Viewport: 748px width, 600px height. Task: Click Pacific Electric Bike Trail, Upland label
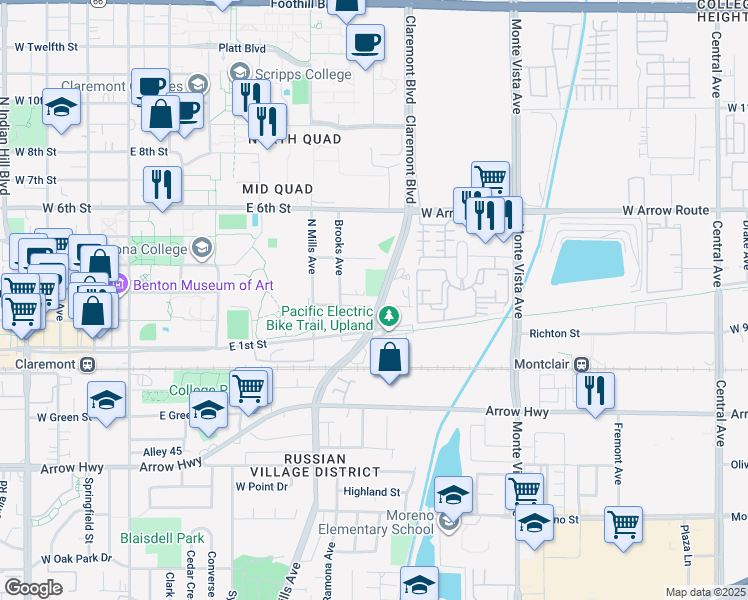pos(320,318)
